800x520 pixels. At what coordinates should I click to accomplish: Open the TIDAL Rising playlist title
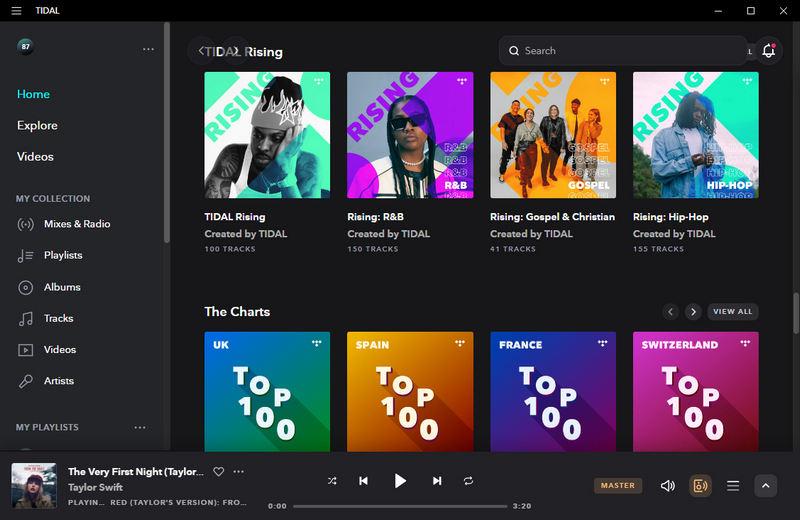point(235,217)
